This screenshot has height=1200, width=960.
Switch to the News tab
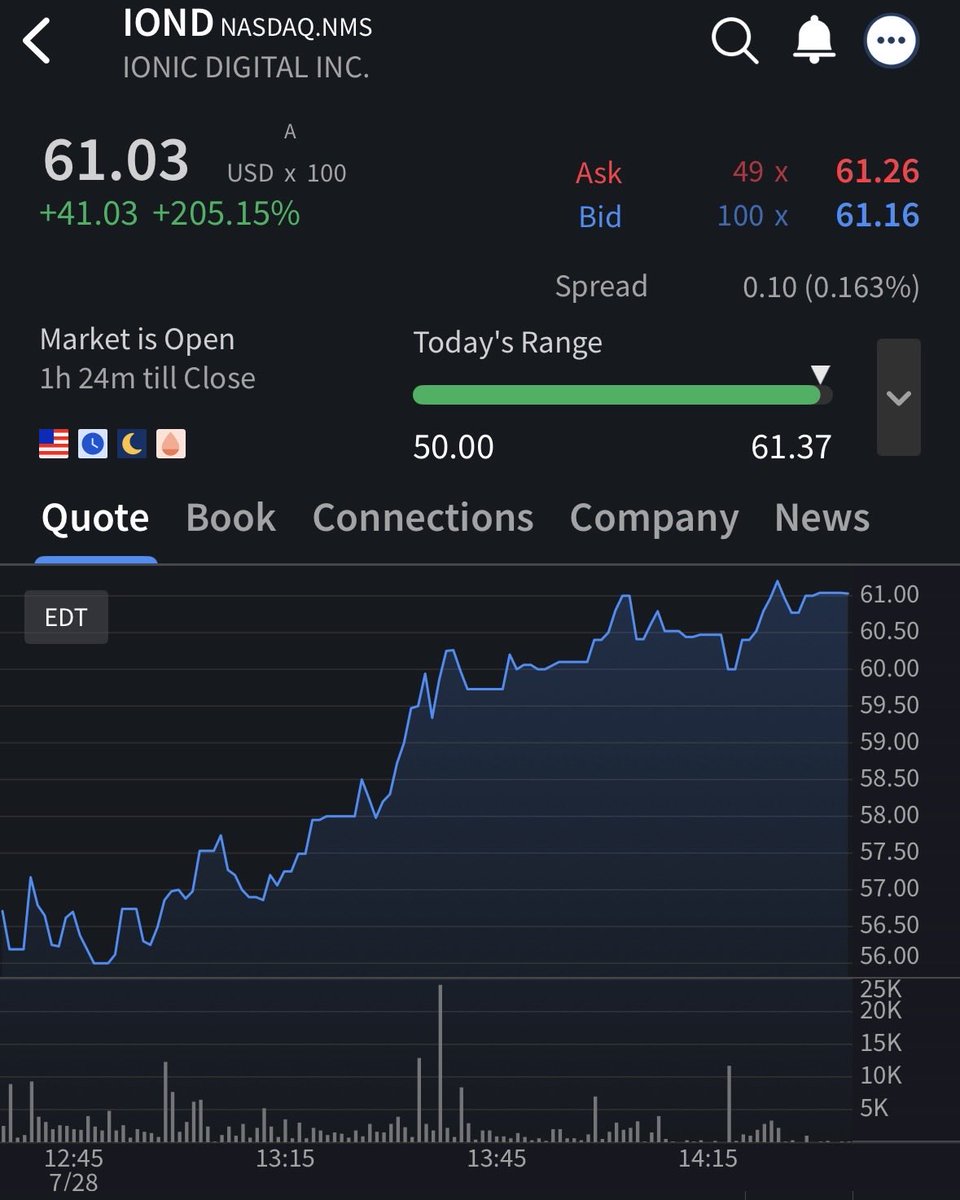[822, 518]
